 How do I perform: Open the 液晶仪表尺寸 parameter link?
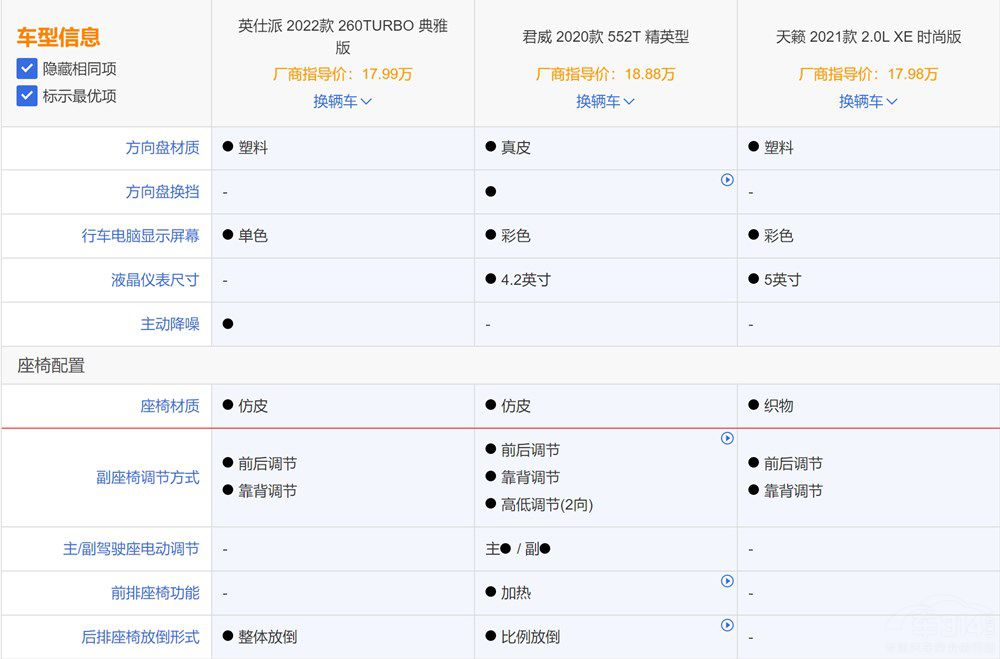[155, 280]
